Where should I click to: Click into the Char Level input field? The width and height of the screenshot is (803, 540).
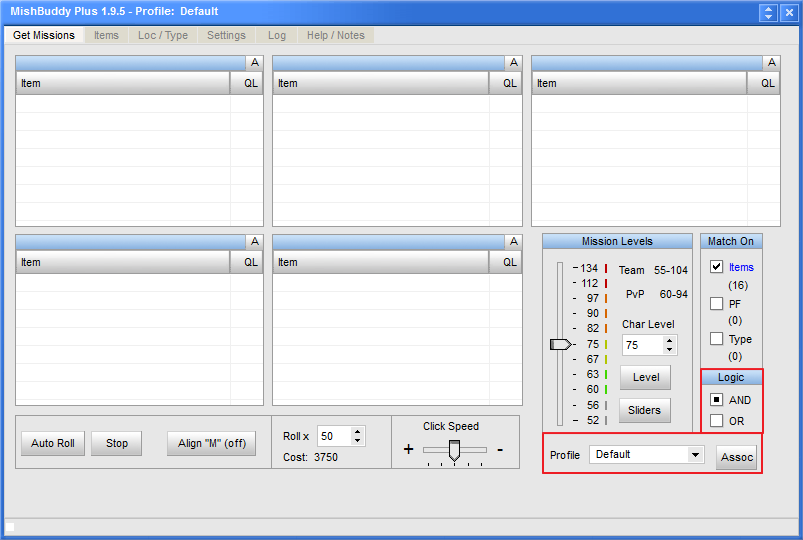[641, 345]
